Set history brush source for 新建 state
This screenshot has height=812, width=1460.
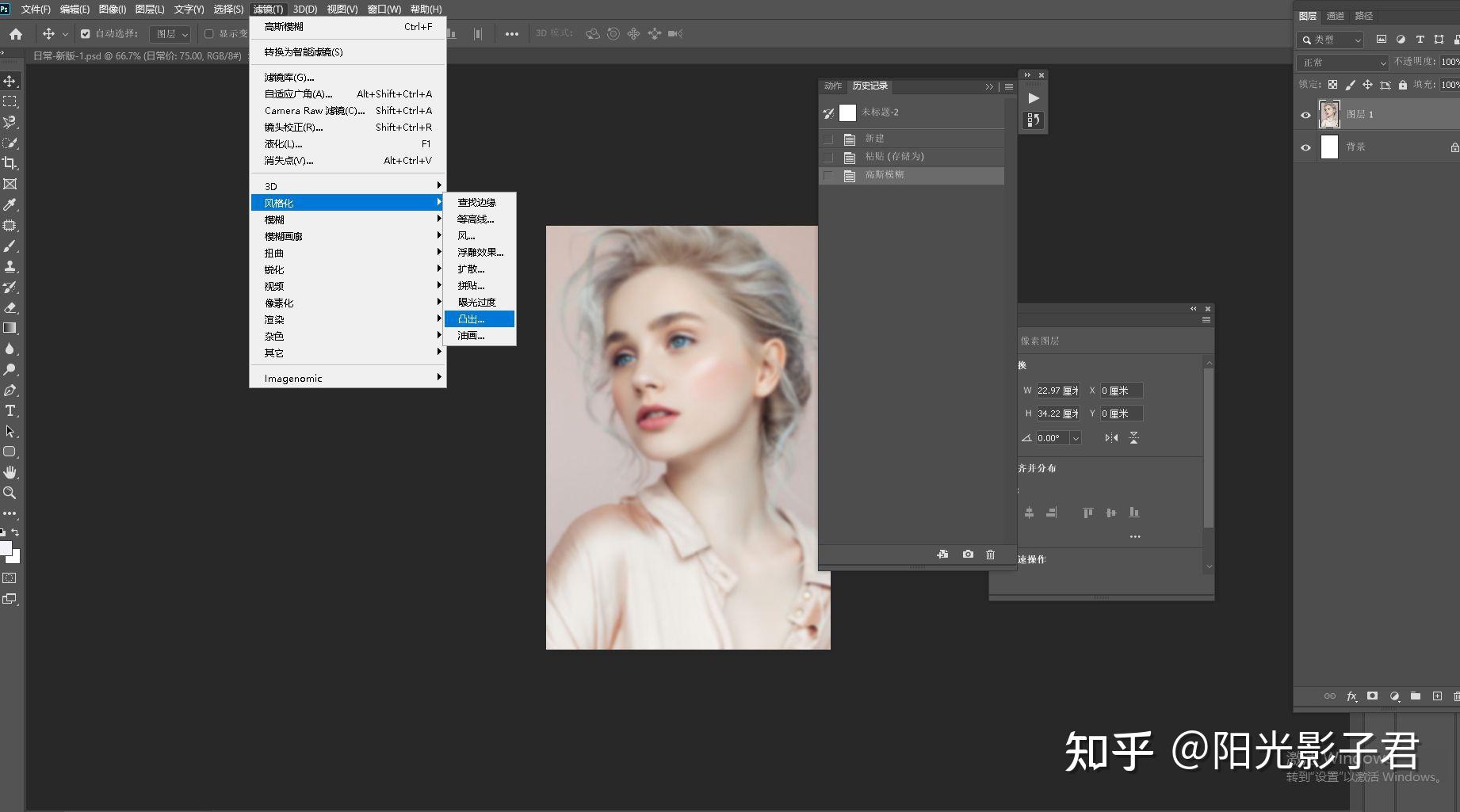click(x=828, y=139)
